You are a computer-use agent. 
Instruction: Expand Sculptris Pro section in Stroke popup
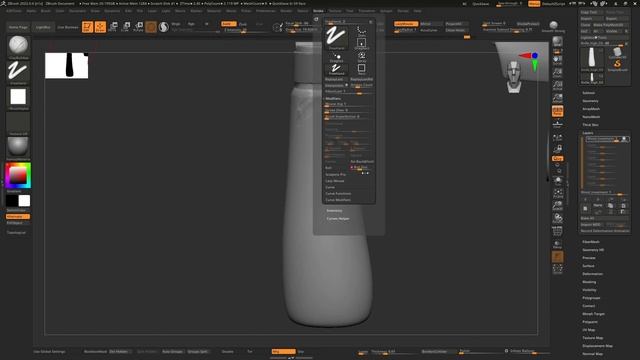coord(336,174)
